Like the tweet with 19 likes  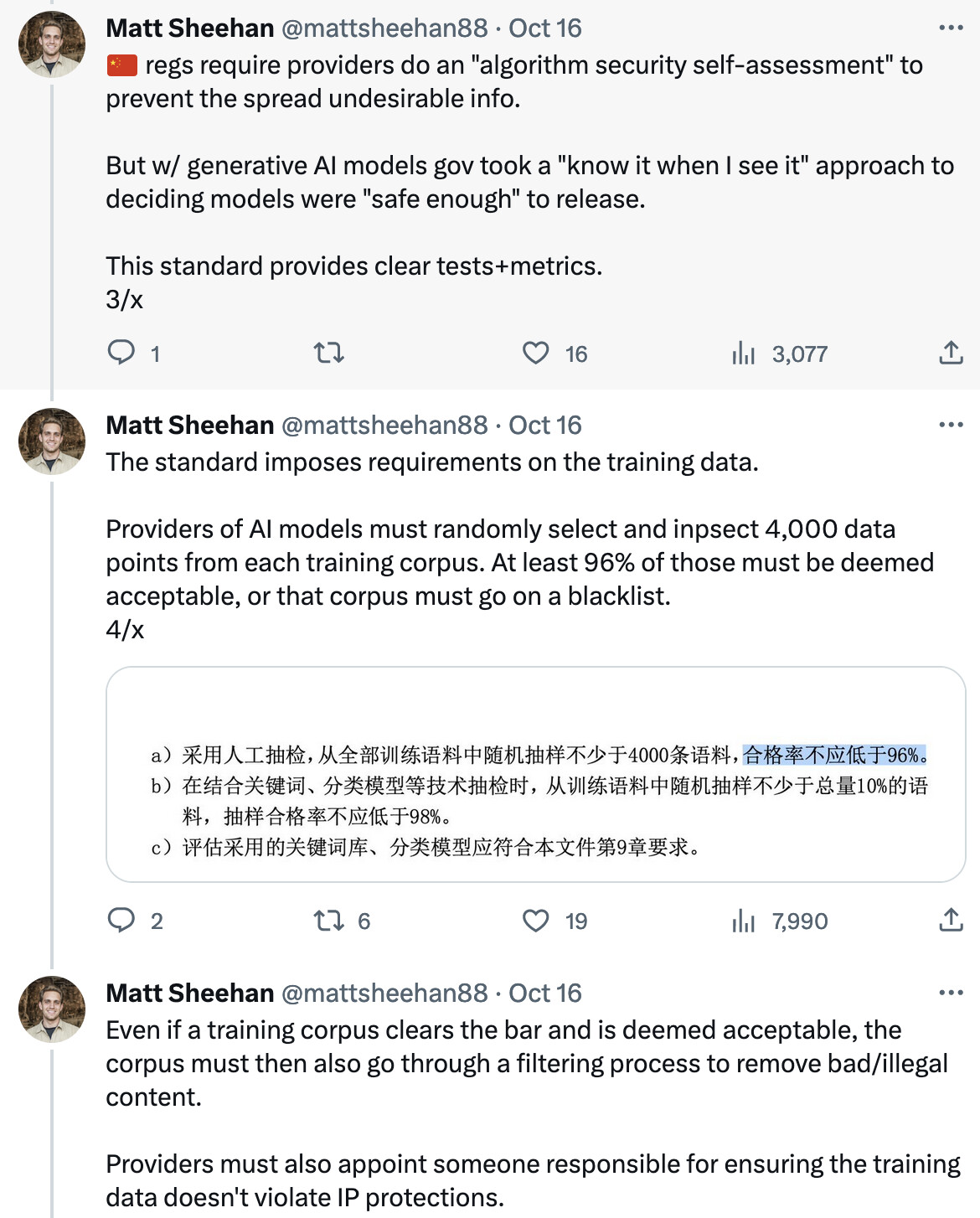pyautogui.click(x=536, y=921)
